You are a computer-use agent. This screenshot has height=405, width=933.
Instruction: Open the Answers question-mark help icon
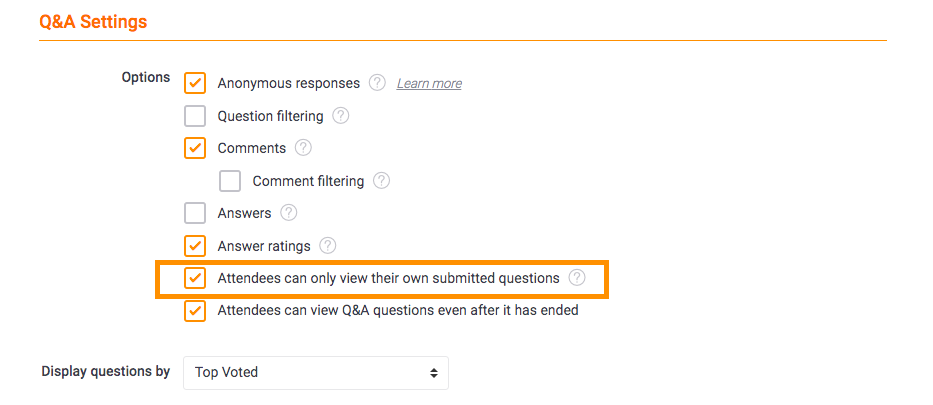[289, 212]
